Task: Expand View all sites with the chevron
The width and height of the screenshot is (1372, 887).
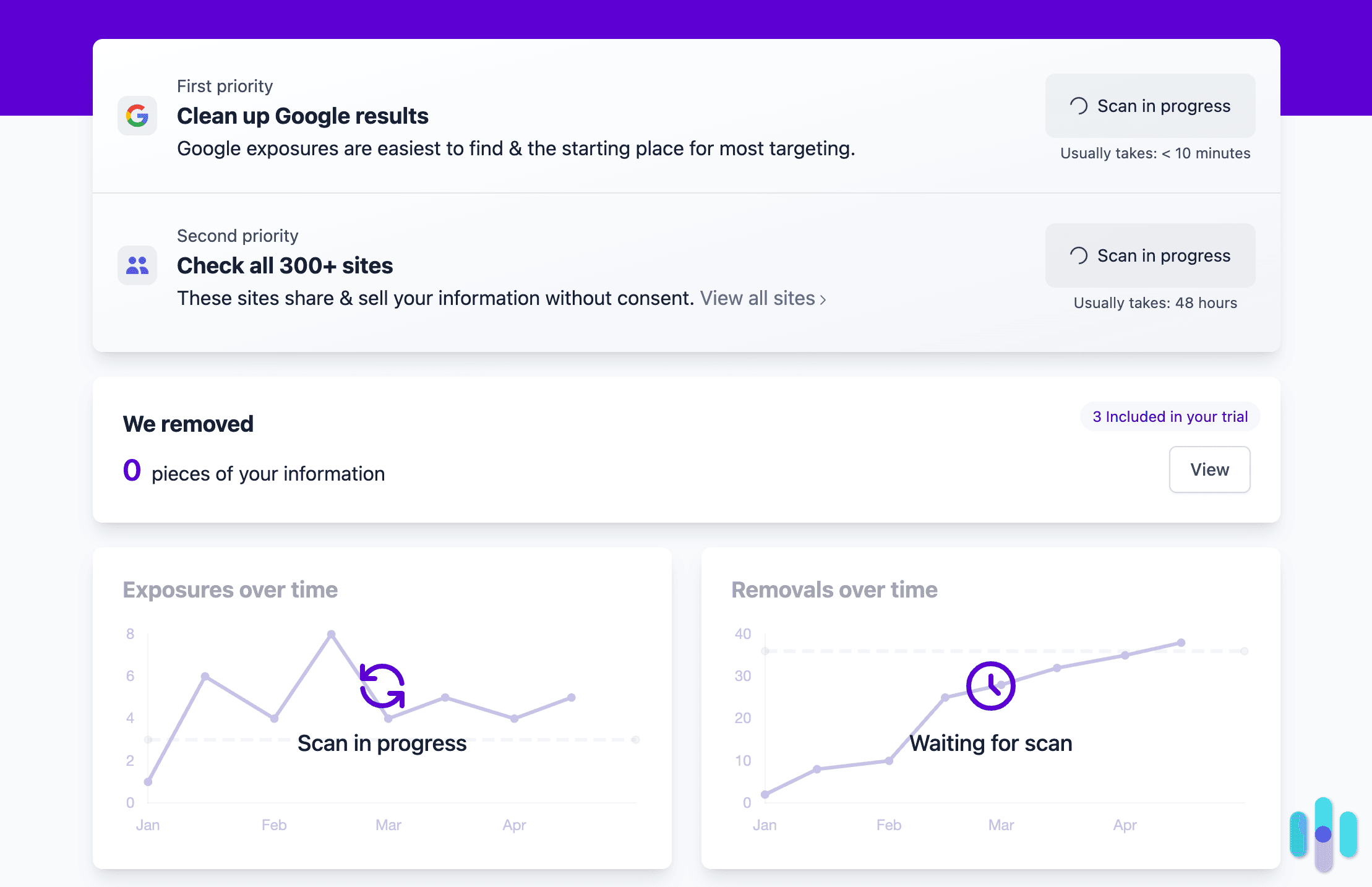Action: coord(823,299)
